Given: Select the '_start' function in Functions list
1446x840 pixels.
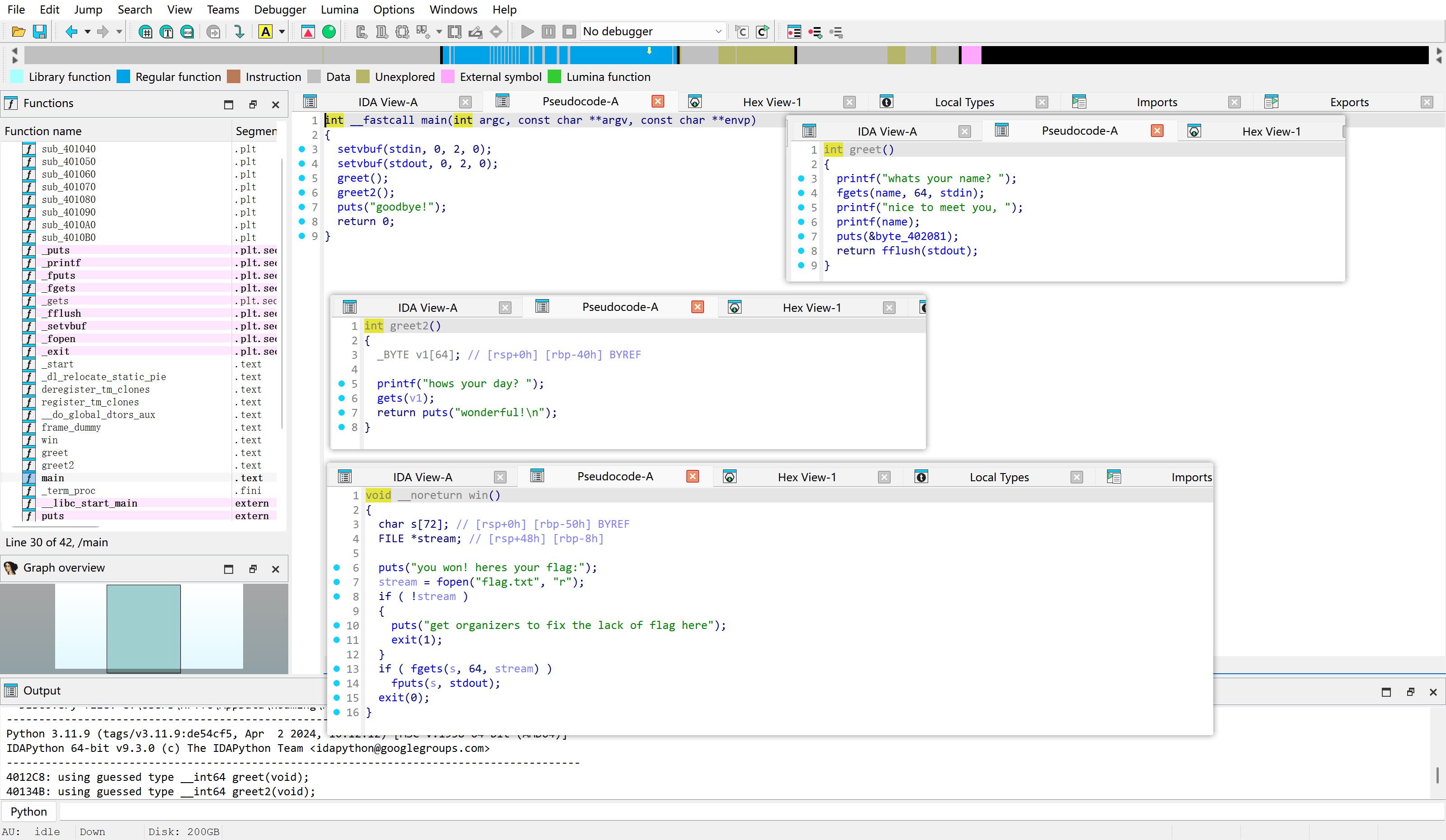Looking at the screenshot, I should [57, 364].
